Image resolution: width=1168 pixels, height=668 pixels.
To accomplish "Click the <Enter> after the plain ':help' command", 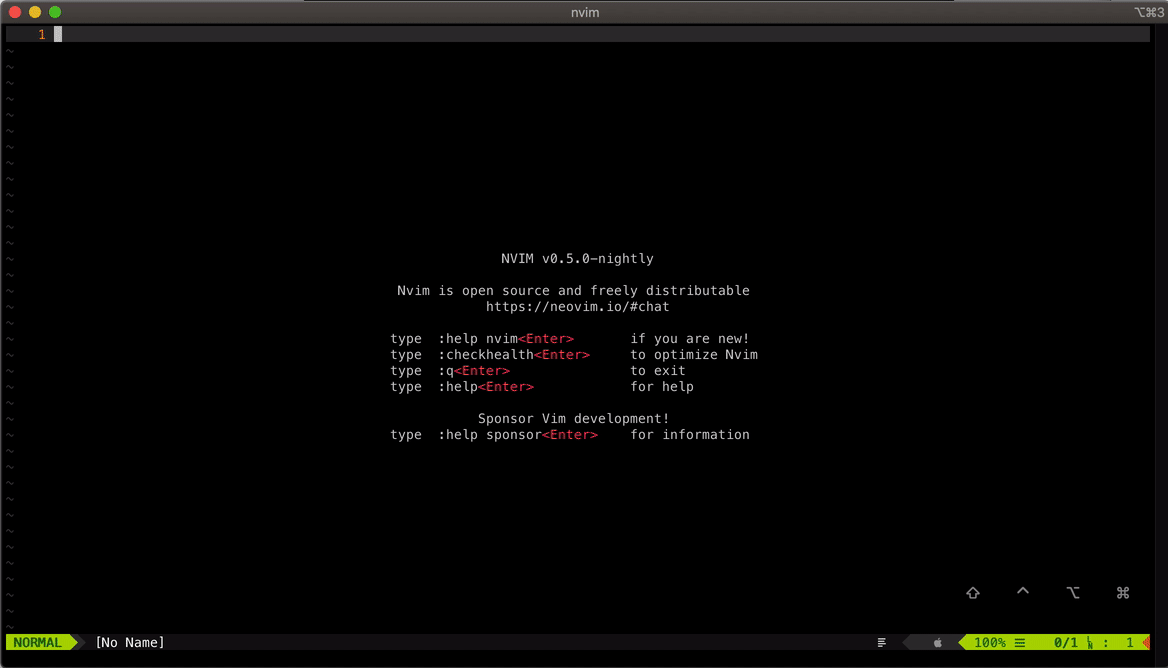I will pos(506,387).
